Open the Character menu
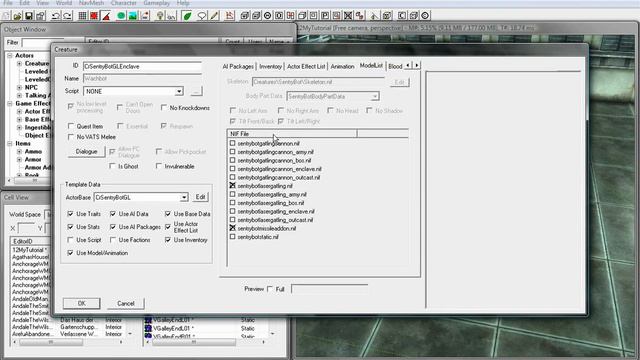Screen dimensions: 640x360 (124, 3)
